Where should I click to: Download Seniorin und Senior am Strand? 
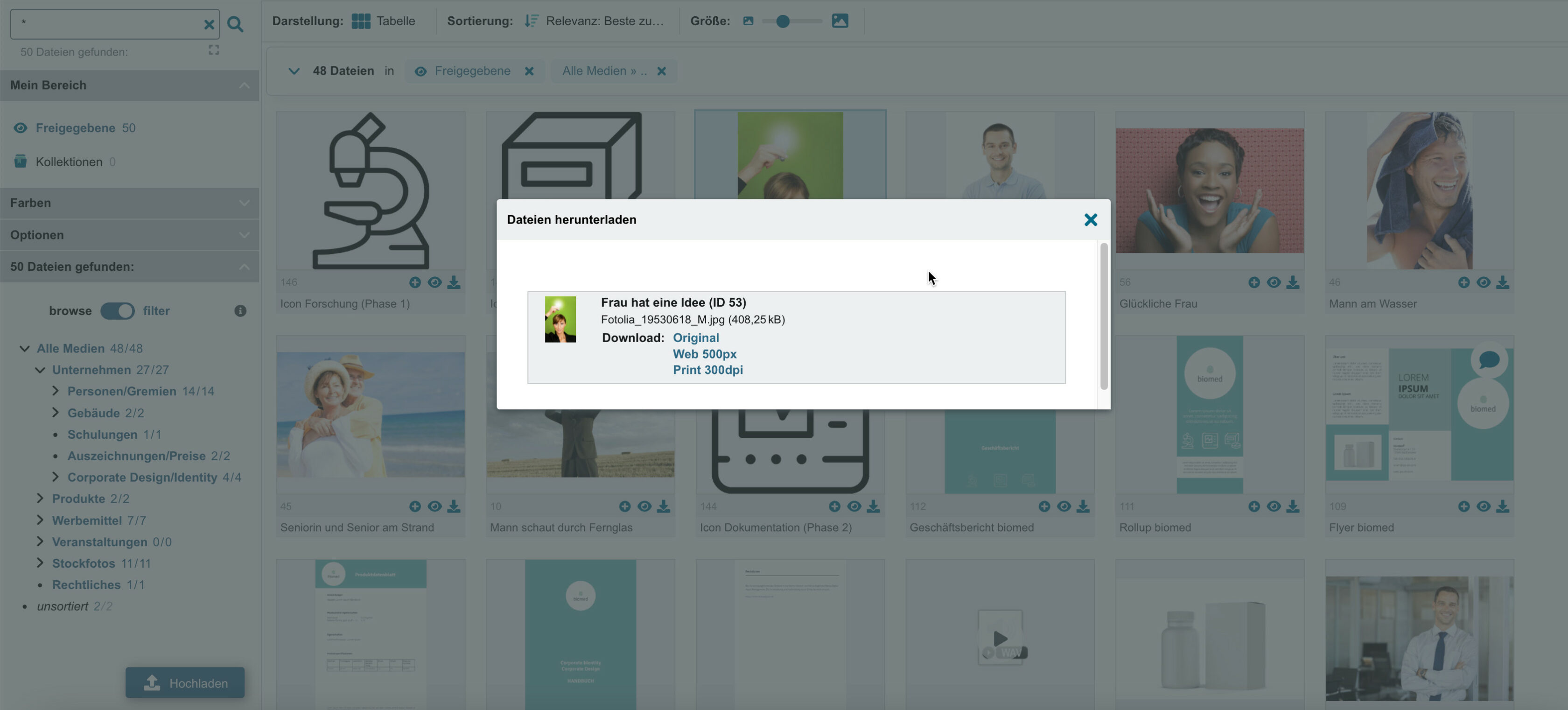(454, 506)
